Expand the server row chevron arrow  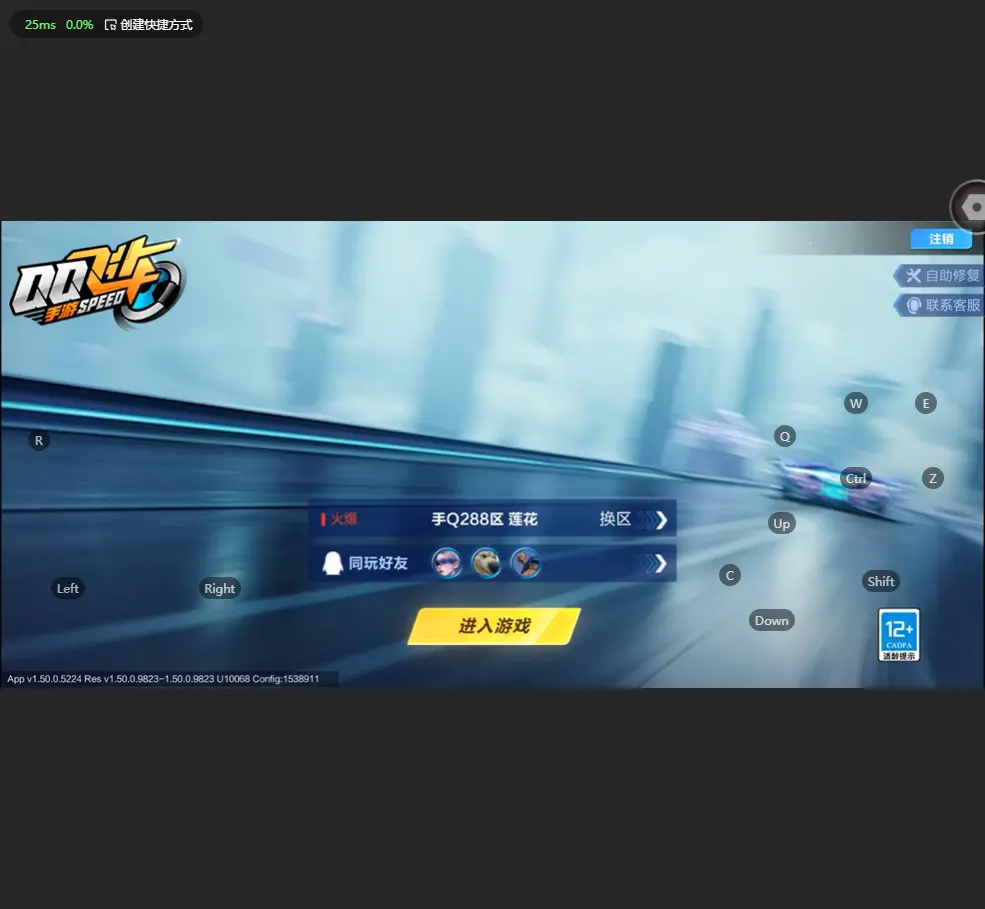pos(660,520)
